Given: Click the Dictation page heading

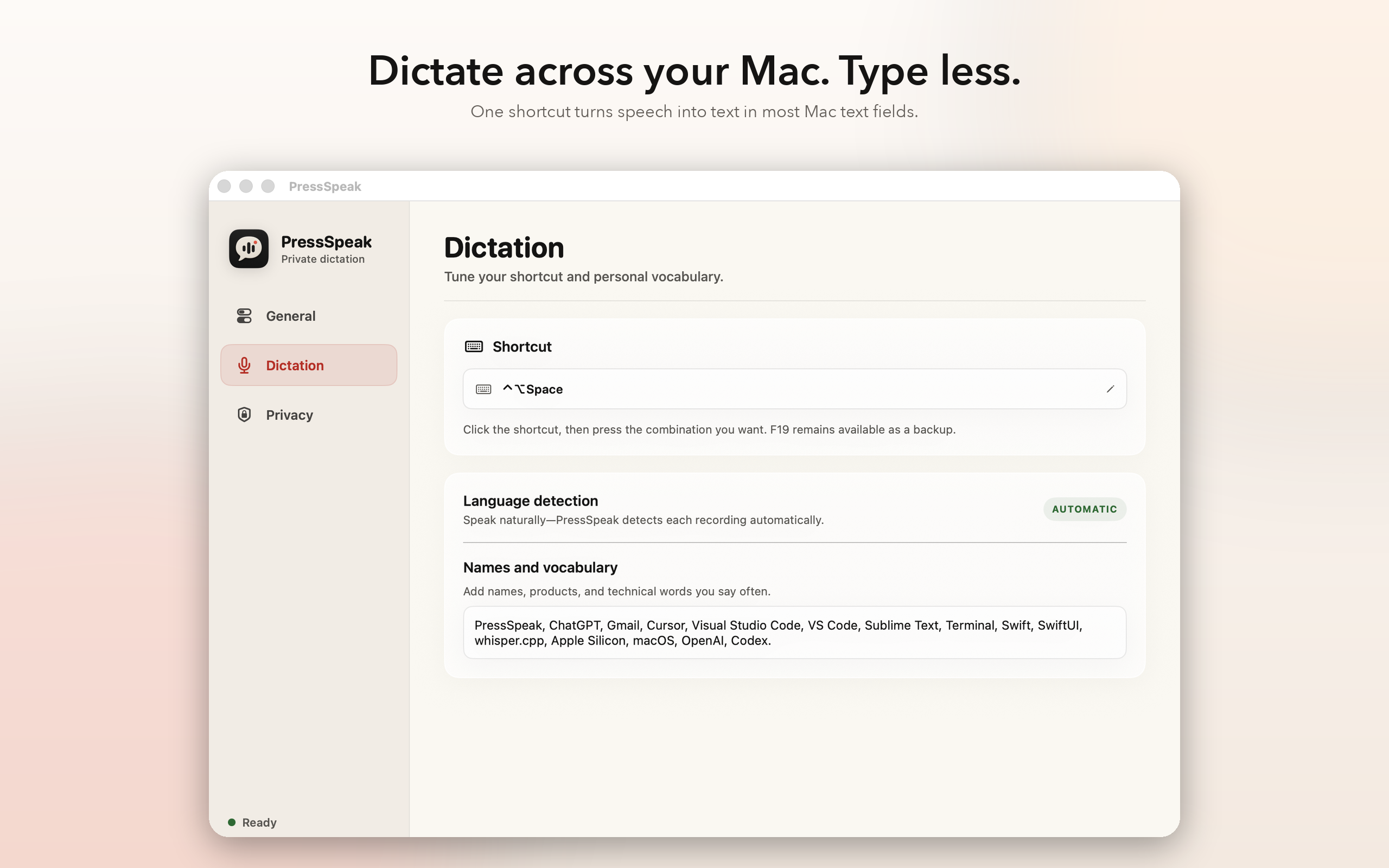Looking at the screenshot, I should pos(504,247).
